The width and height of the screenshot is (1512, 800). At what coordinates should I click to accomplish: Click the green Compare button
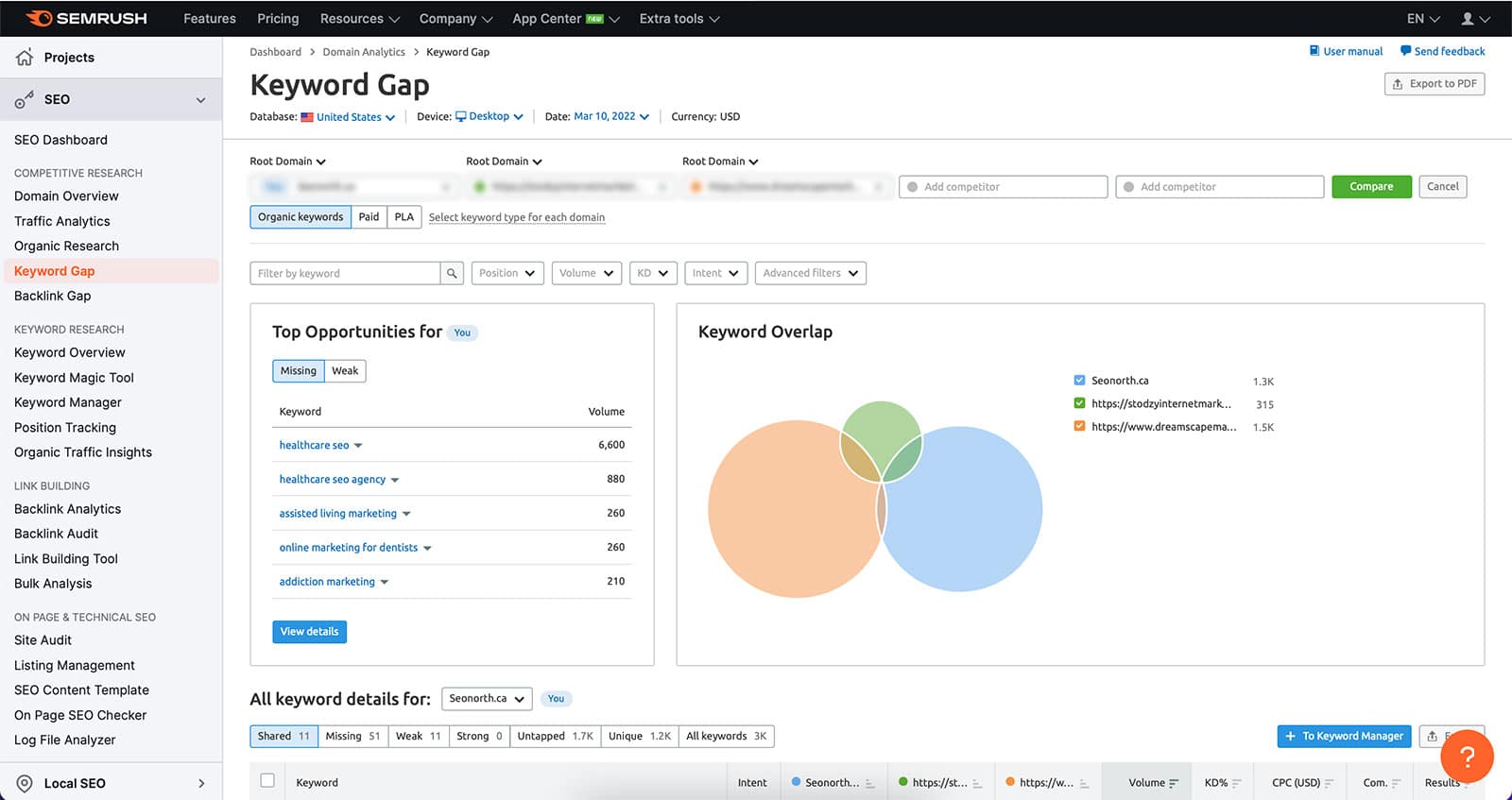coord(1371,187)
